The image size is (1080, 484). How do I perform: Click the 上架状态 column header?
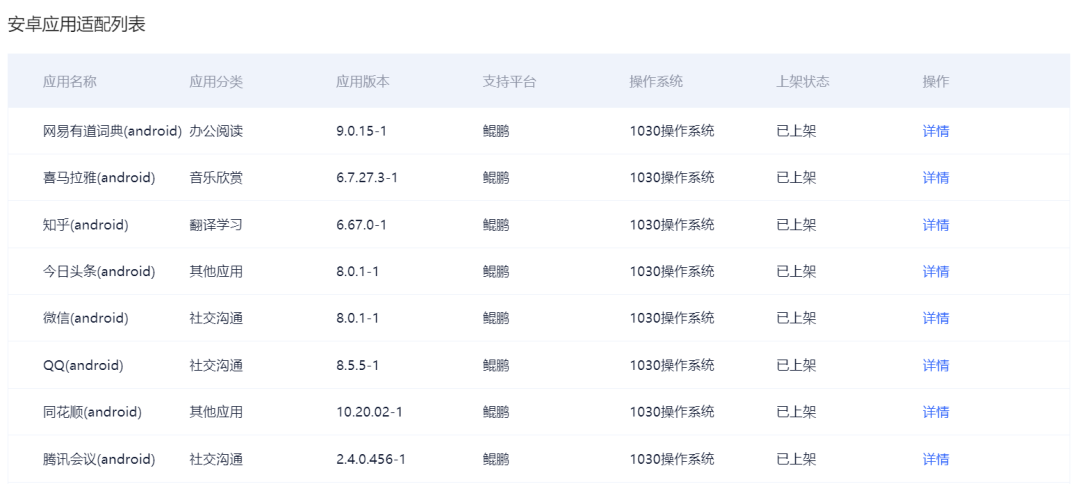(802, 82)
